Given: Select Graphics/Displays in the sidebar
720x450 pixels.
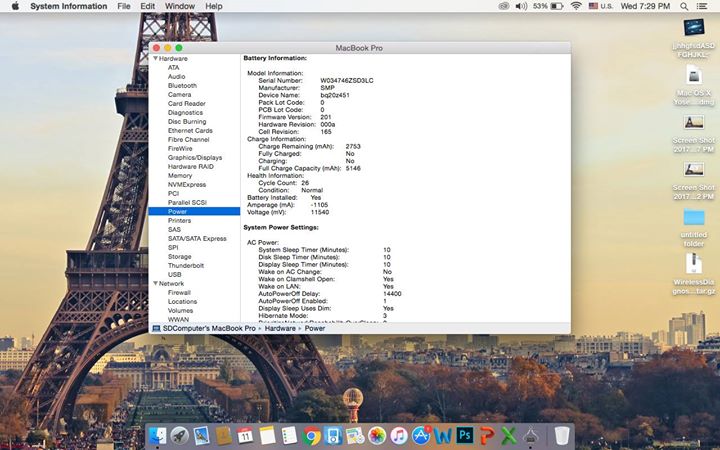Looking at the screenshot, I should pos(195,158).
